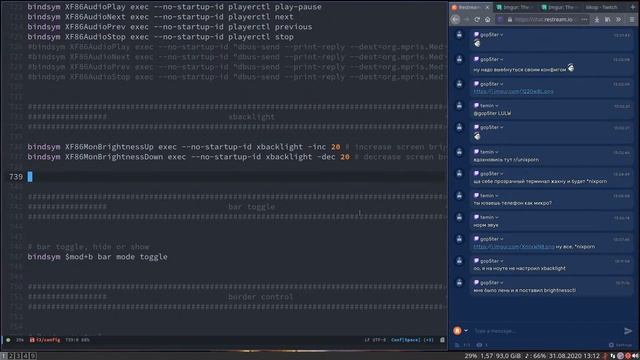Screen dimensions: 640x360
Task: Open imgur link before 'ну все, *nixporn'
Action: 514,247
